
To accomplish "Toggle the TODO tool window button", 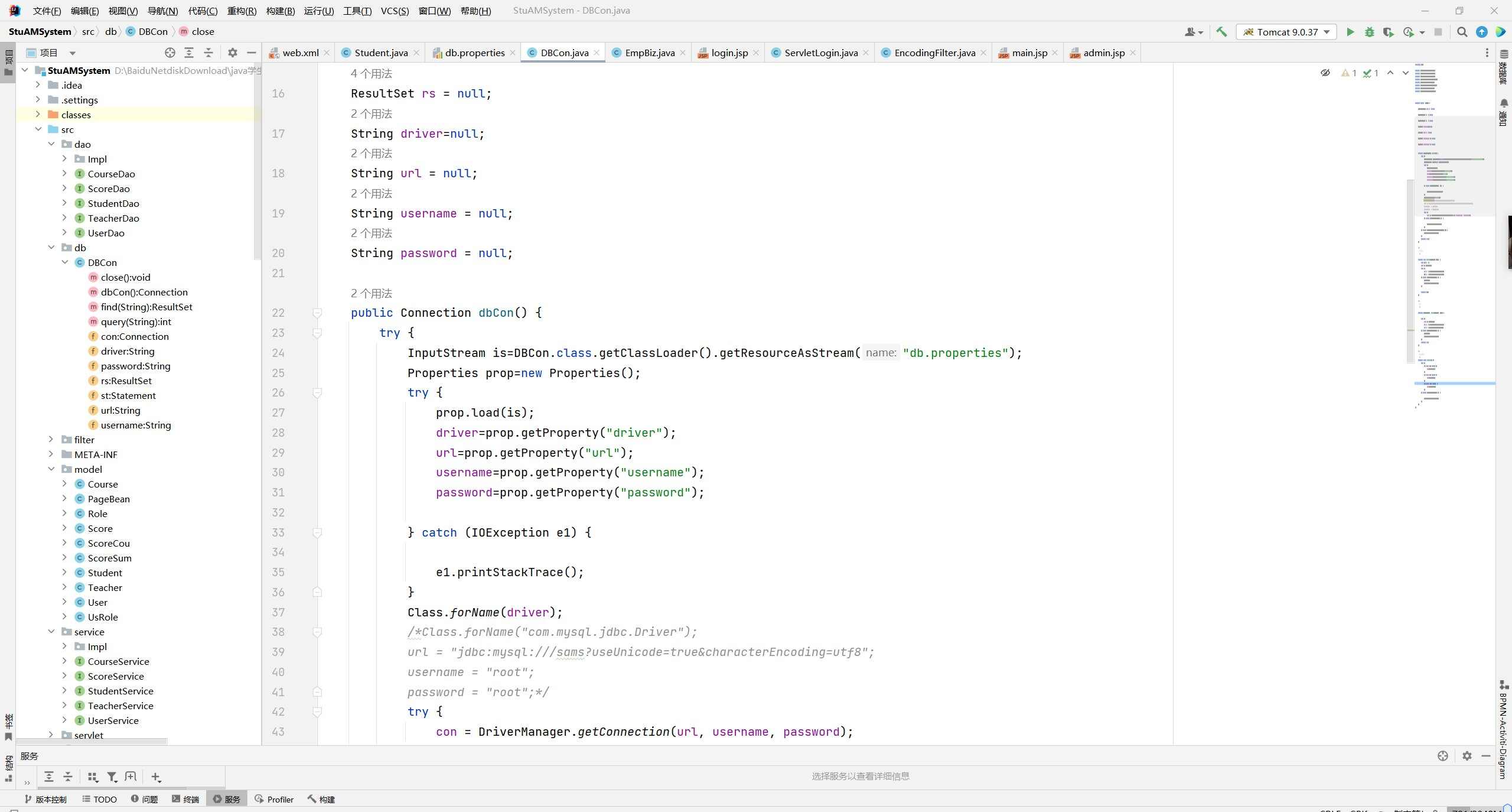I will coord(99,799).
